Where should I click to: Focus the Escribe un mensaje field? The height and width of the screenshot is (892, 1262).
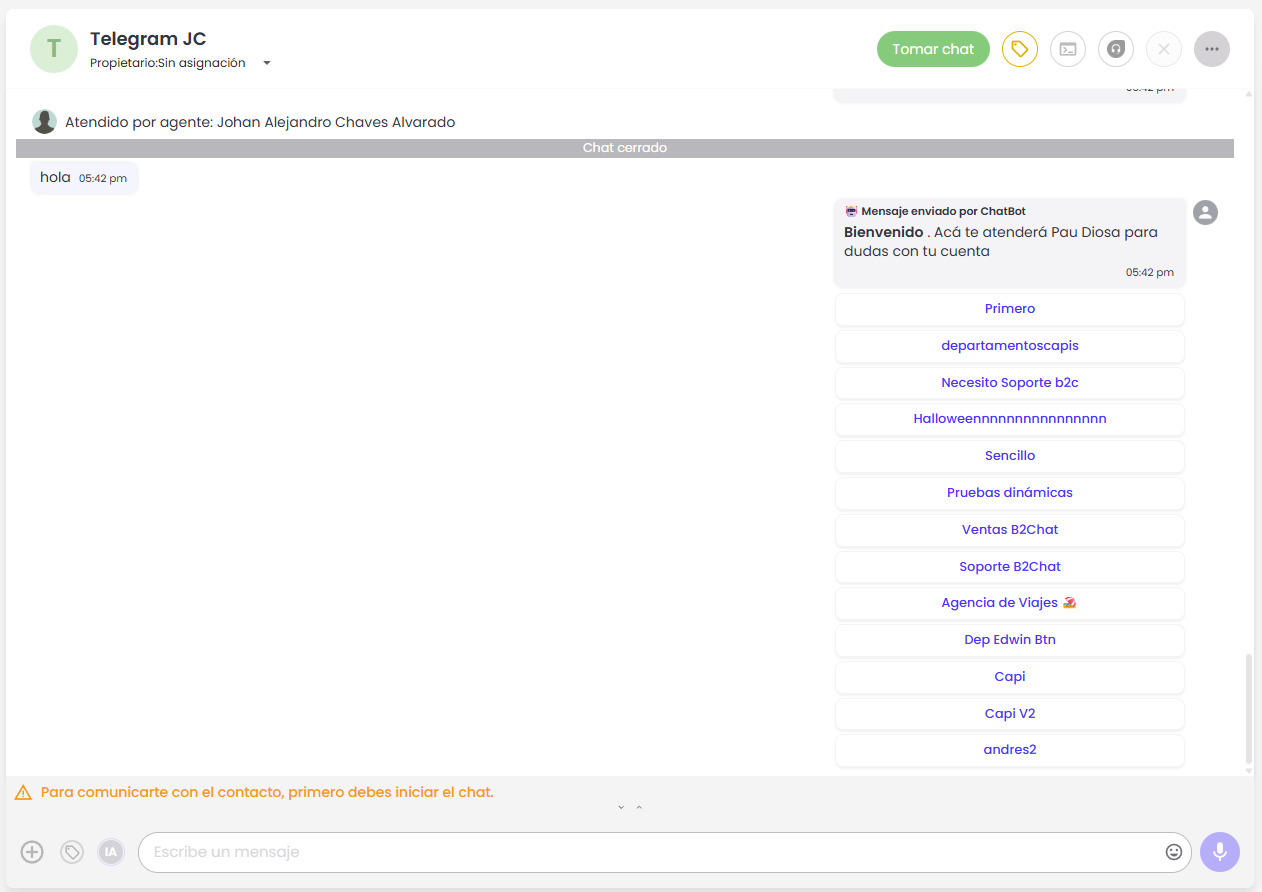coord(650,852)
